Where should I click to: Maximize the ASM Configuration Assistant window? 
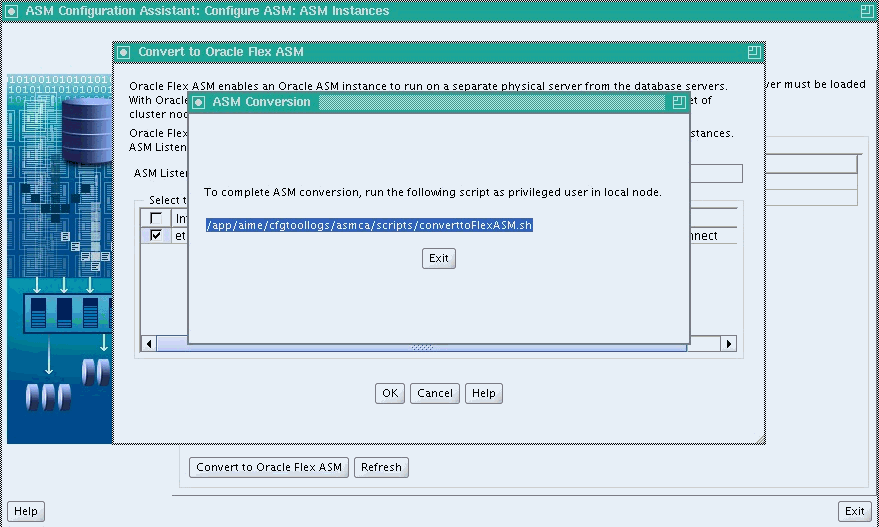[867, 11]
